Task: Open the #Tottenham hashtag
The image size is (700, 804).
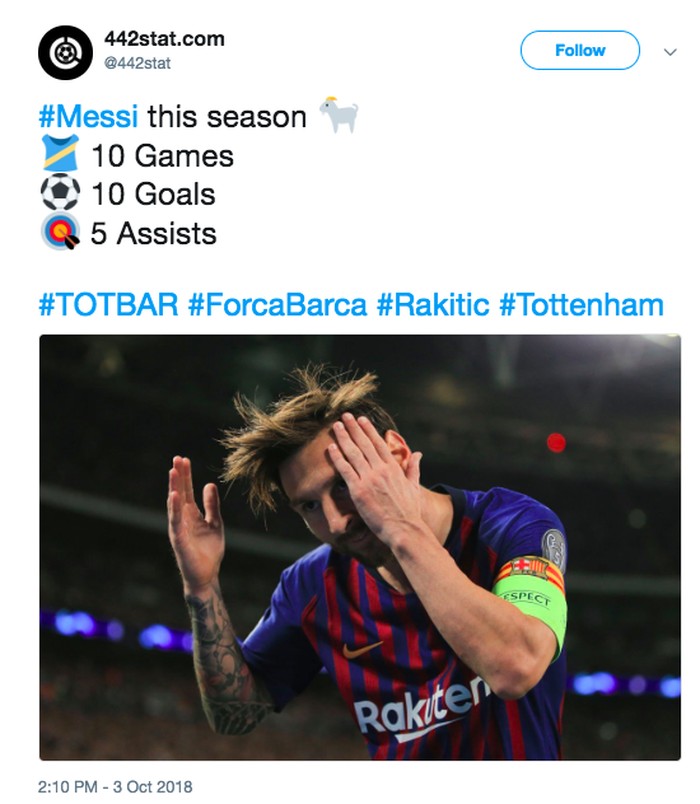Action: pos(580,305)
